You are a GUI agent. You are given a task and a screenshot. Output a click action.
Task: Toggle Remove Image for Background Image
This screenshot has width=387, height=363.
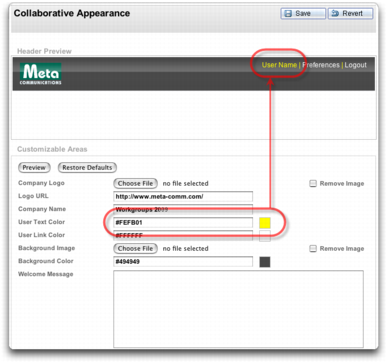(313, 249)
